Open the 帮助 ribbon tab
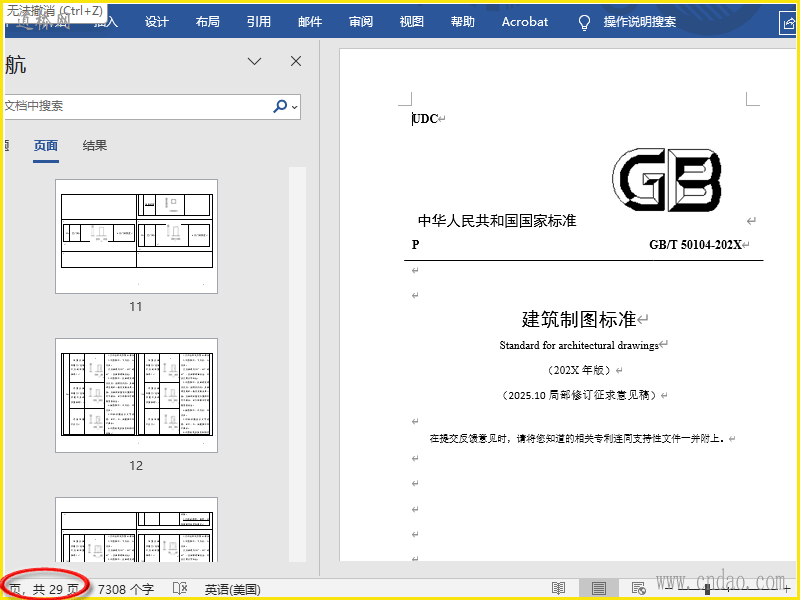 click(x=462, y=21)
